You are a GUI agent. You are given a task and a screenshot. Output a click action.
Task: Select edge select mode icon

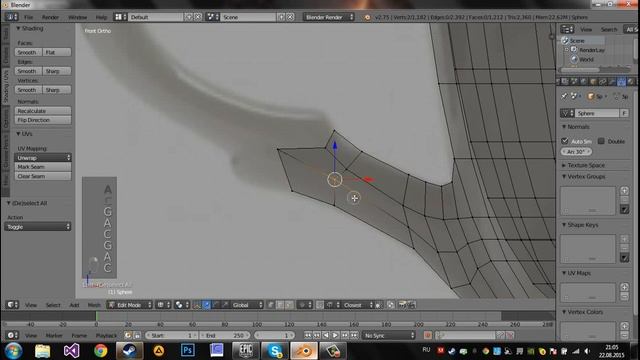(280, 305)
